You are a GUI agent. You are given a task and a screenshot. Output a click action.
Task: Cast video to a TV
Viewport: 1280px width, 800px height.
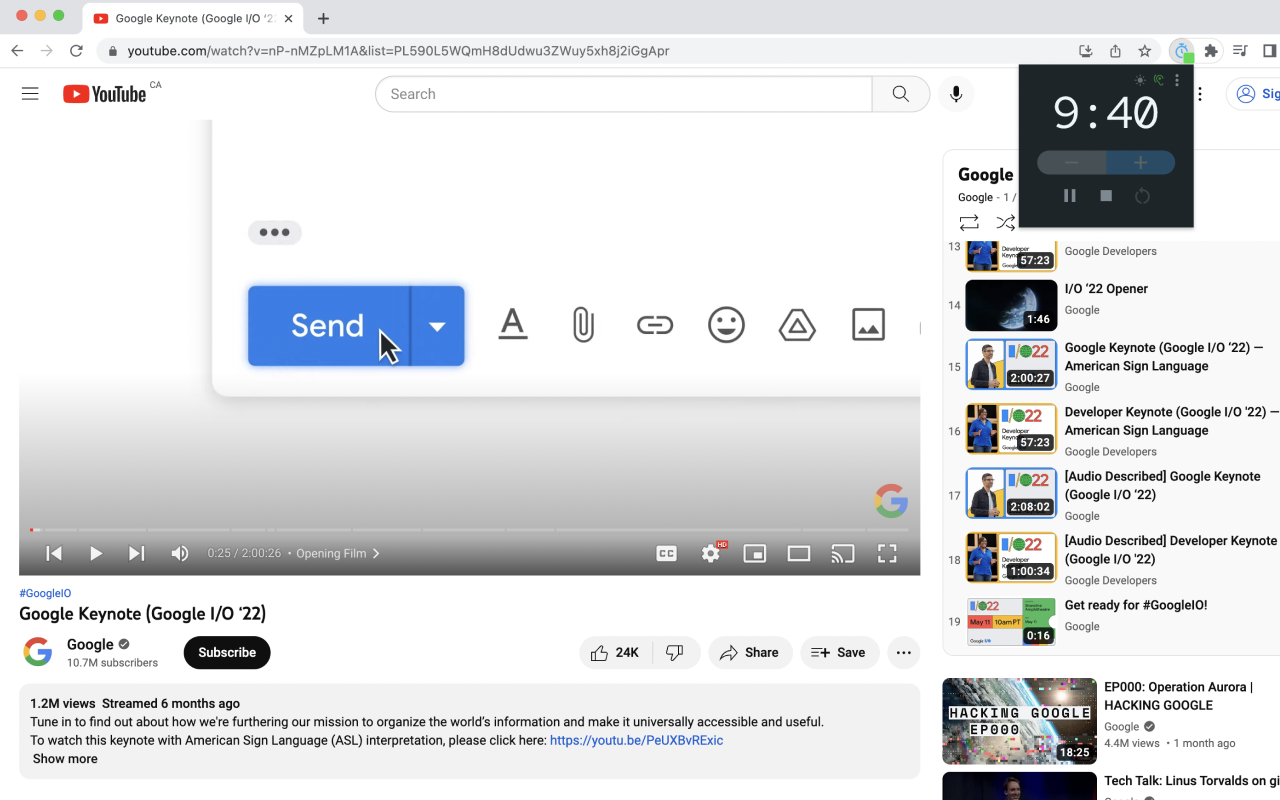(x=843, y=553)
